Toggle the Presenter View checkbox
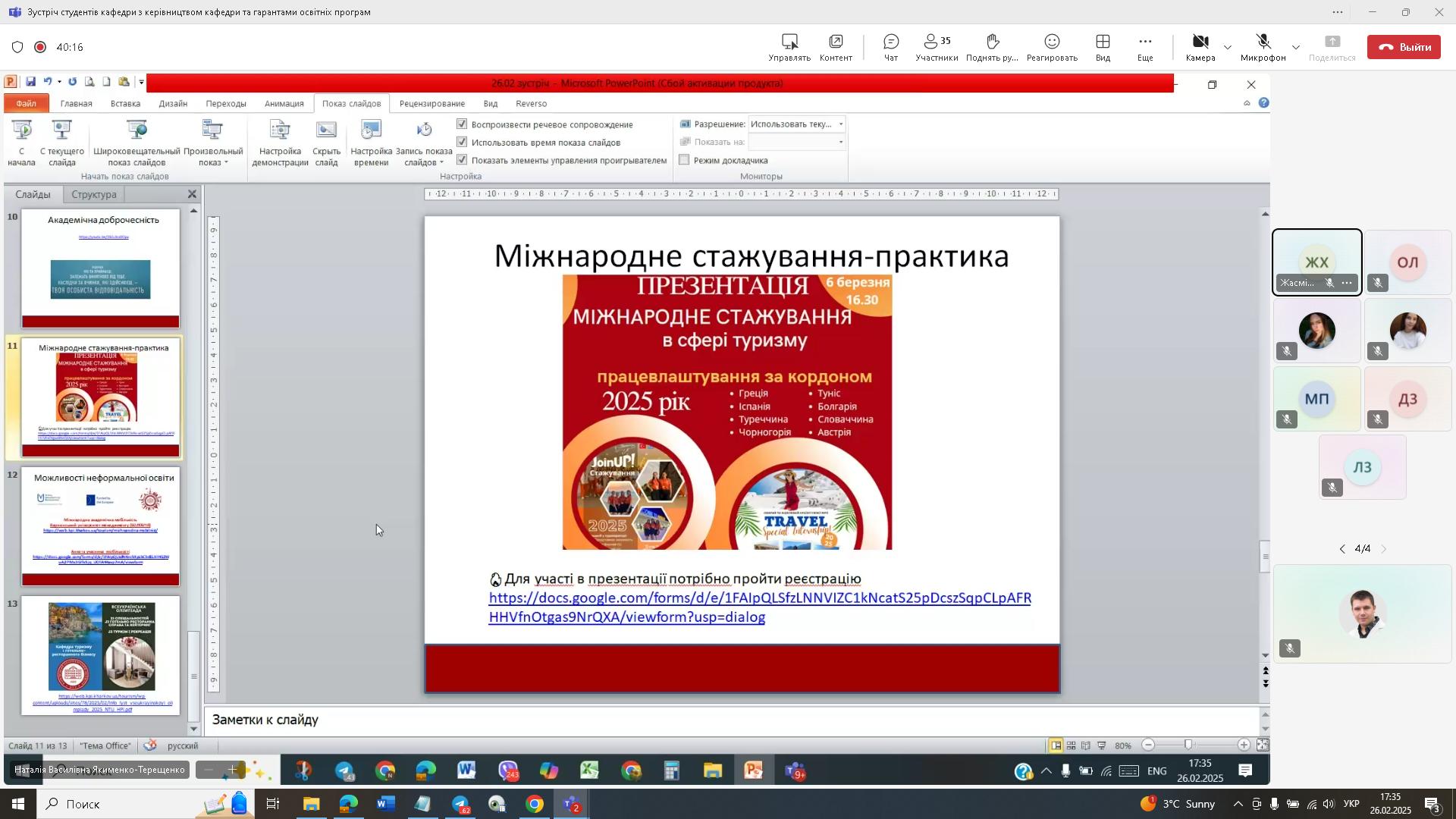This screenshot has height=819, width=1456. (x=684, y=160)
